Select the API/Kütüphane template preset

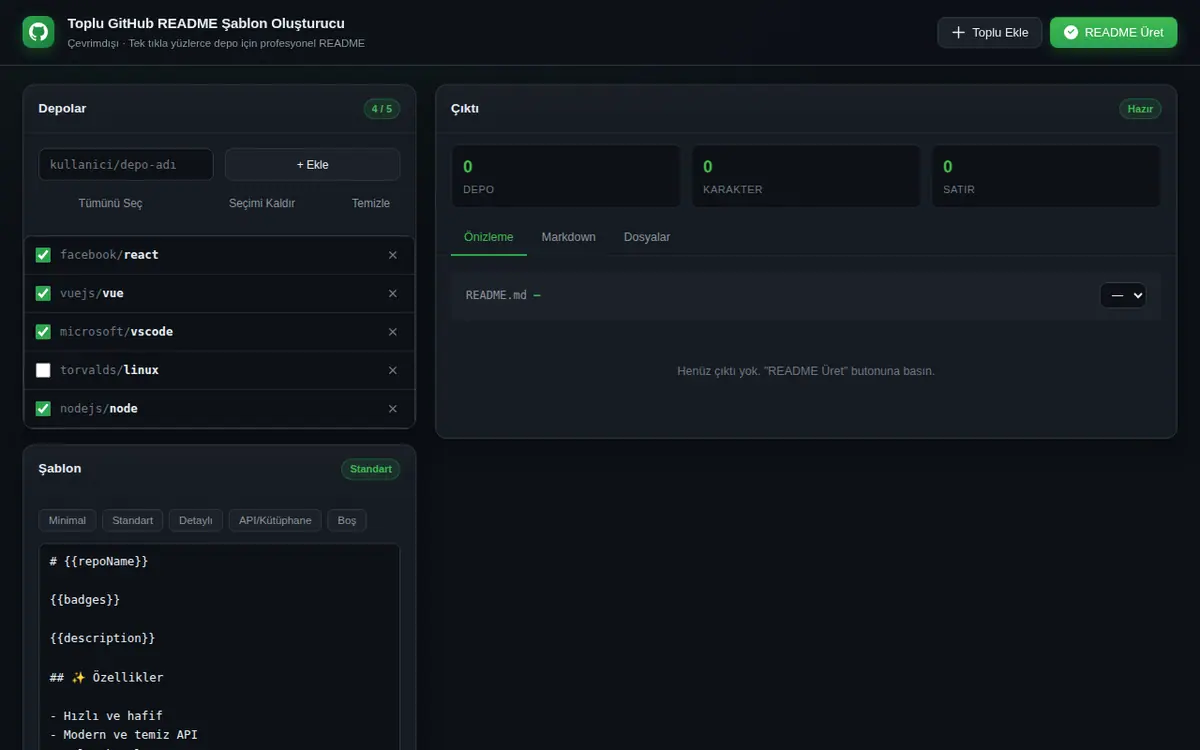pos(275,520)
